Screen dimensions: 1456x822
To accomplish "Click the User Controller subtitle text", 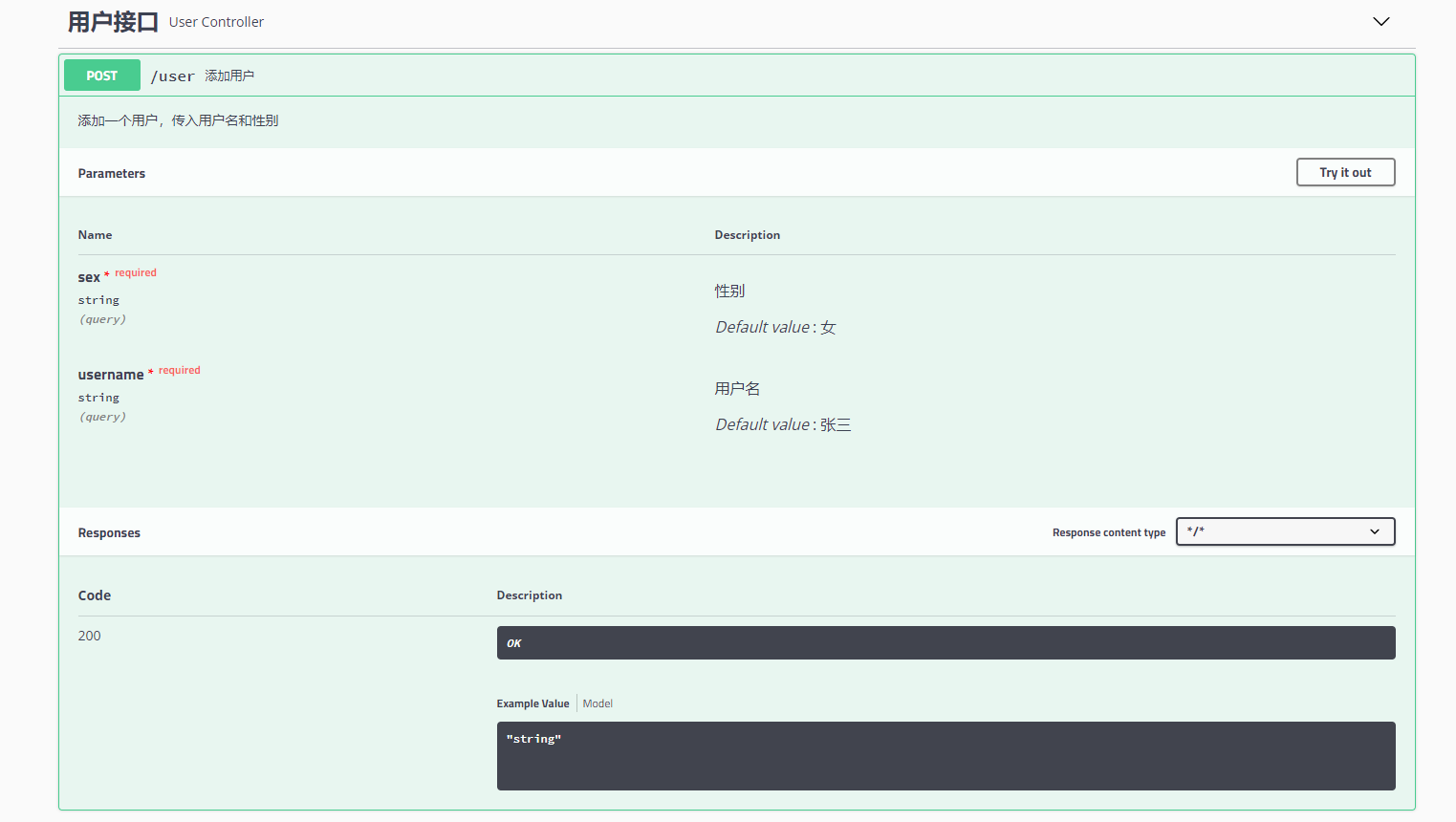I will point(216,22).
